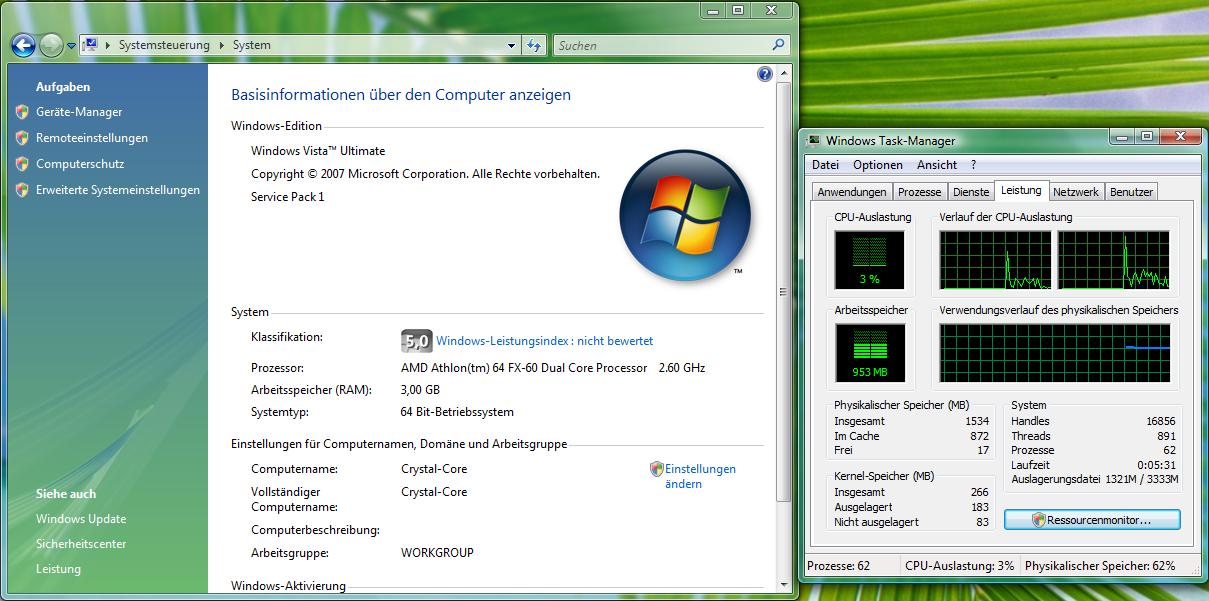The height and width of the screenshot is (601, 1209).
Task: Click the physical memory history graph
Action: coord(1055,354)
